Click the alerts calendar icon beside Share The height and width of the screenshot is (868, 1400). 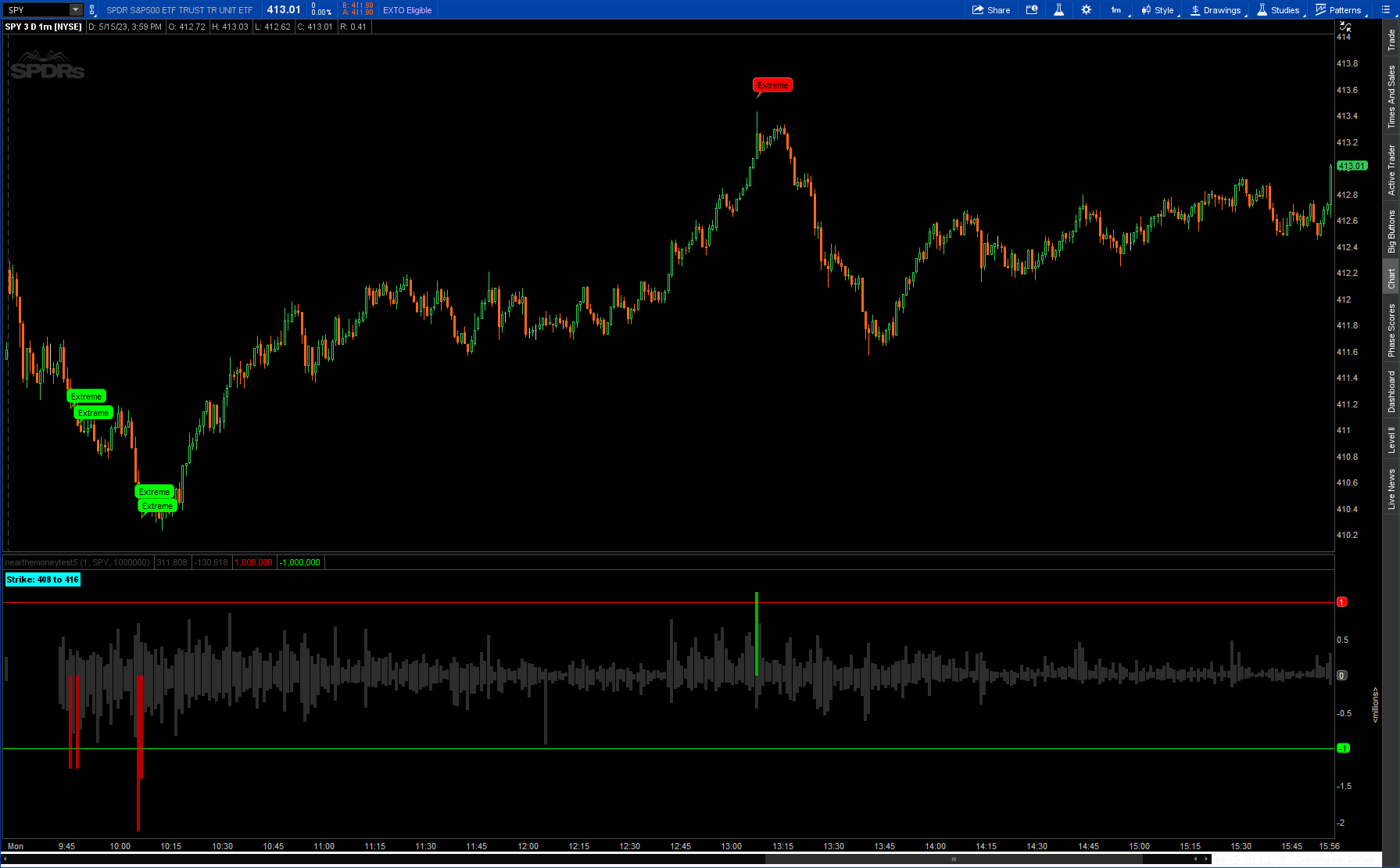tap(1032, 10)
